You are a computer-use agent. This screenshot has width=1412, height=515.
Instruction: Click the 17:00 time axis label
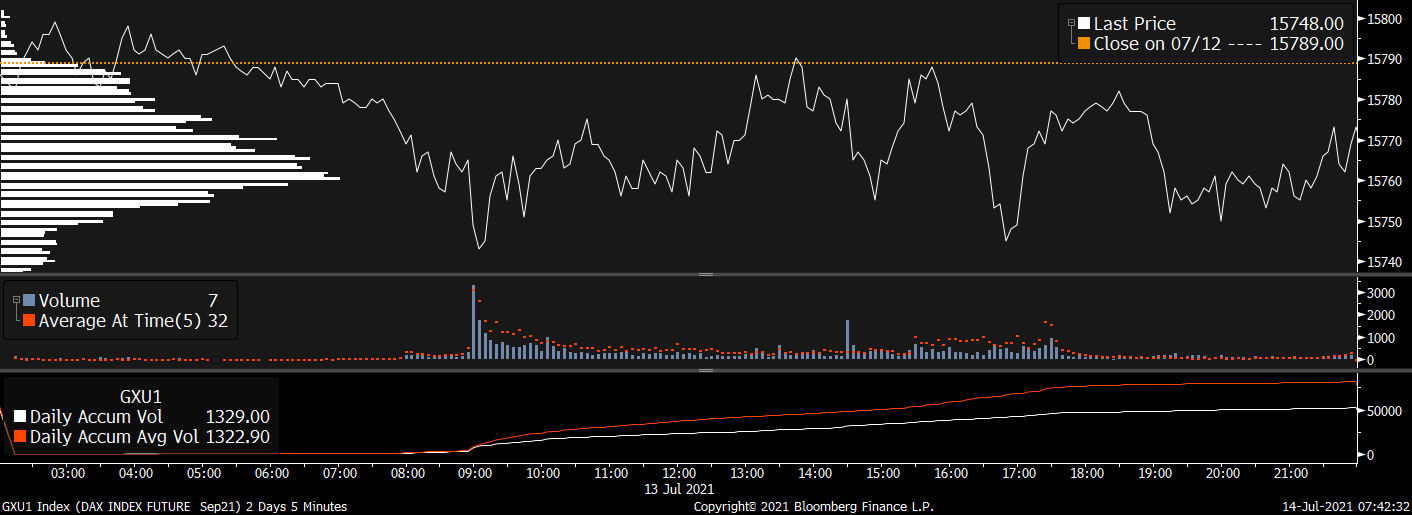click(1019, 473)
